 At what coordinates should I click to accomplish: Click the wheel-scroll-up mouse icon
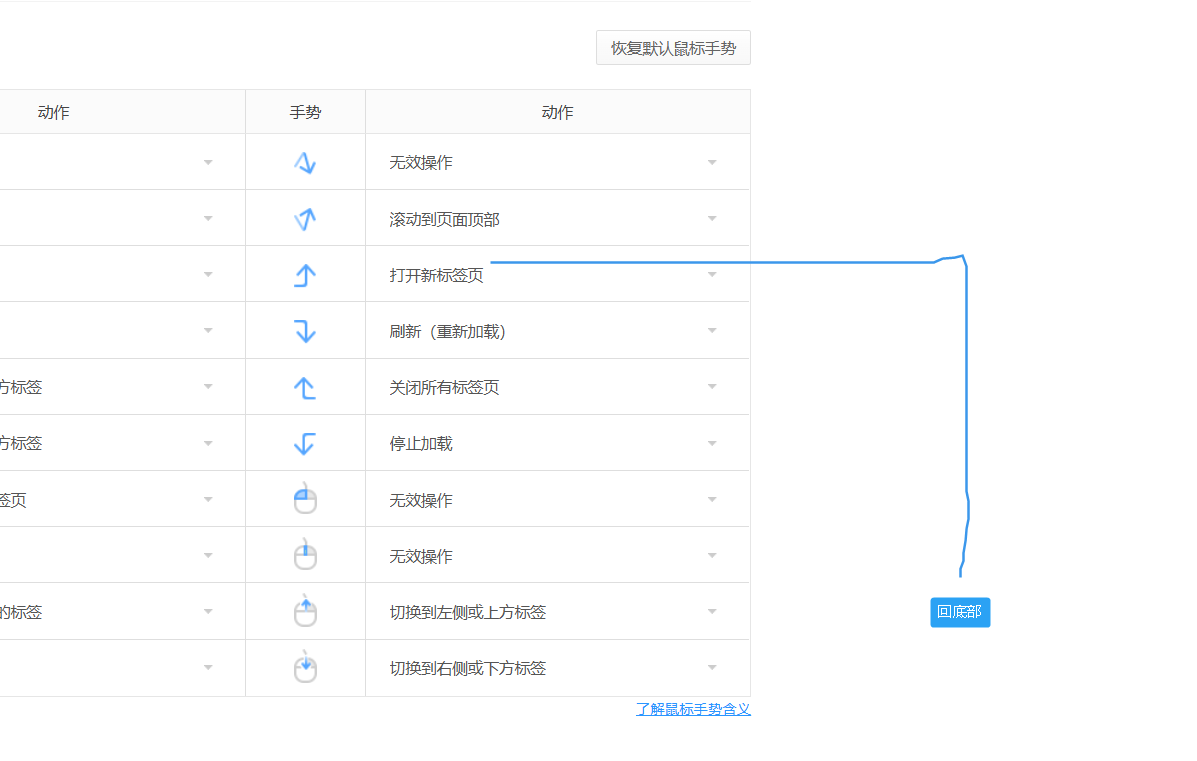point(305,611)
